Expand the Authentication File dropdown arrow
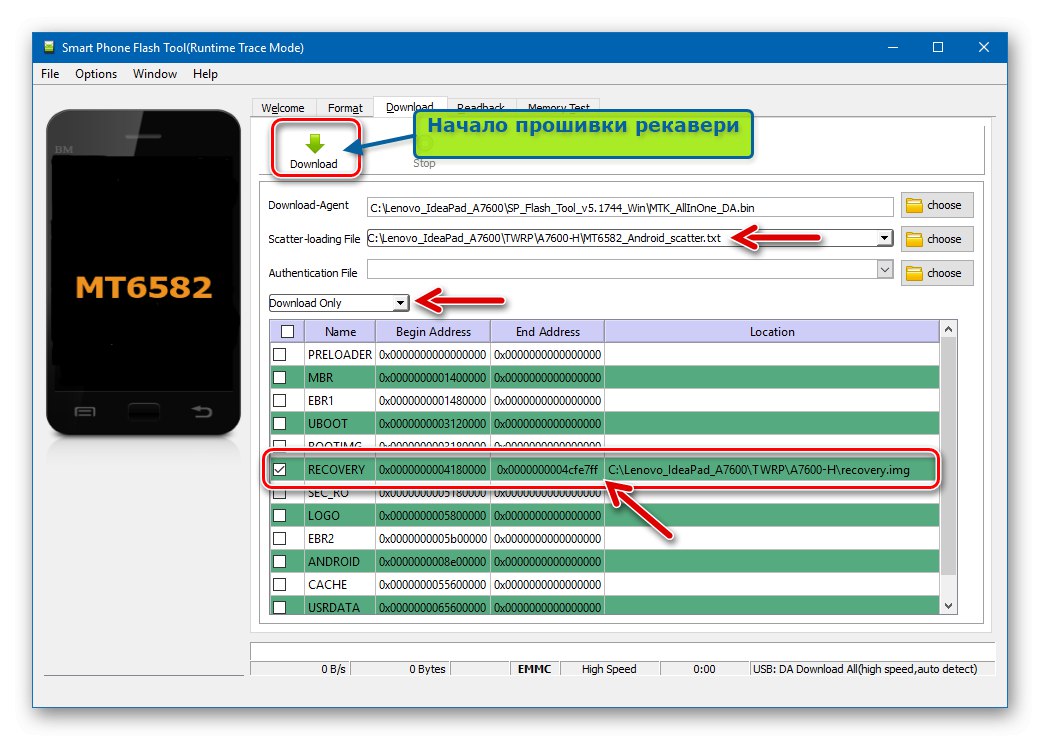 (884, 270)
